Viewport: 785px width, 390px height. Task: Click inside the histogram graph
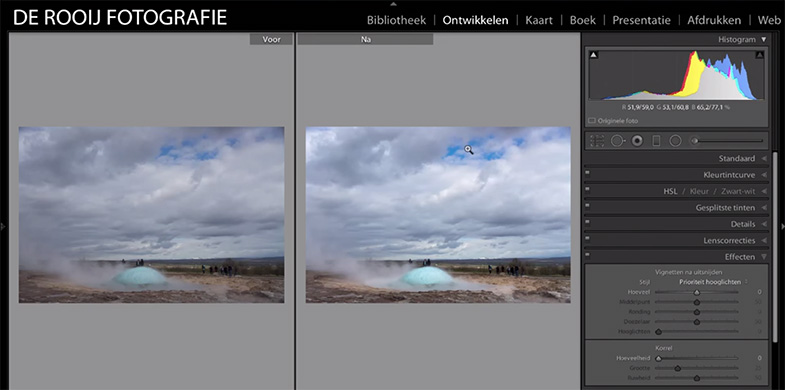(x=676, y=75)
